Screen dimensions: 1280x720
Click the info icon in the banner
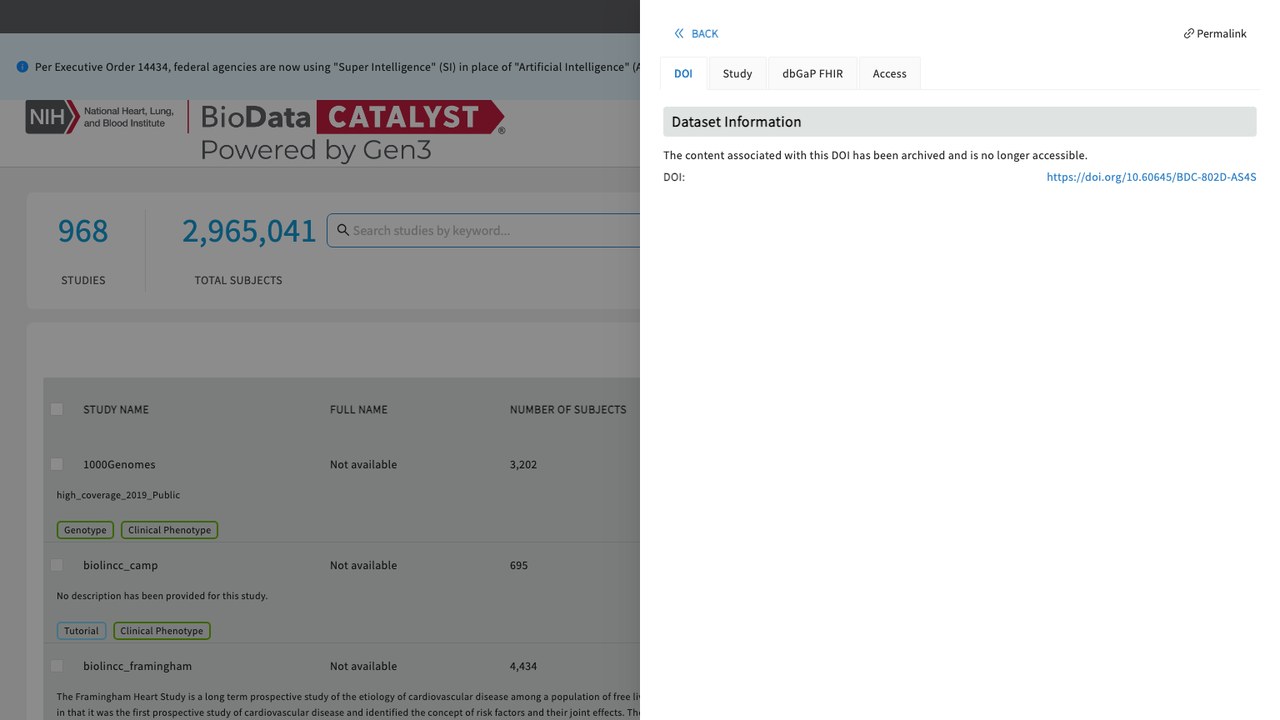[x=22, y=67]
